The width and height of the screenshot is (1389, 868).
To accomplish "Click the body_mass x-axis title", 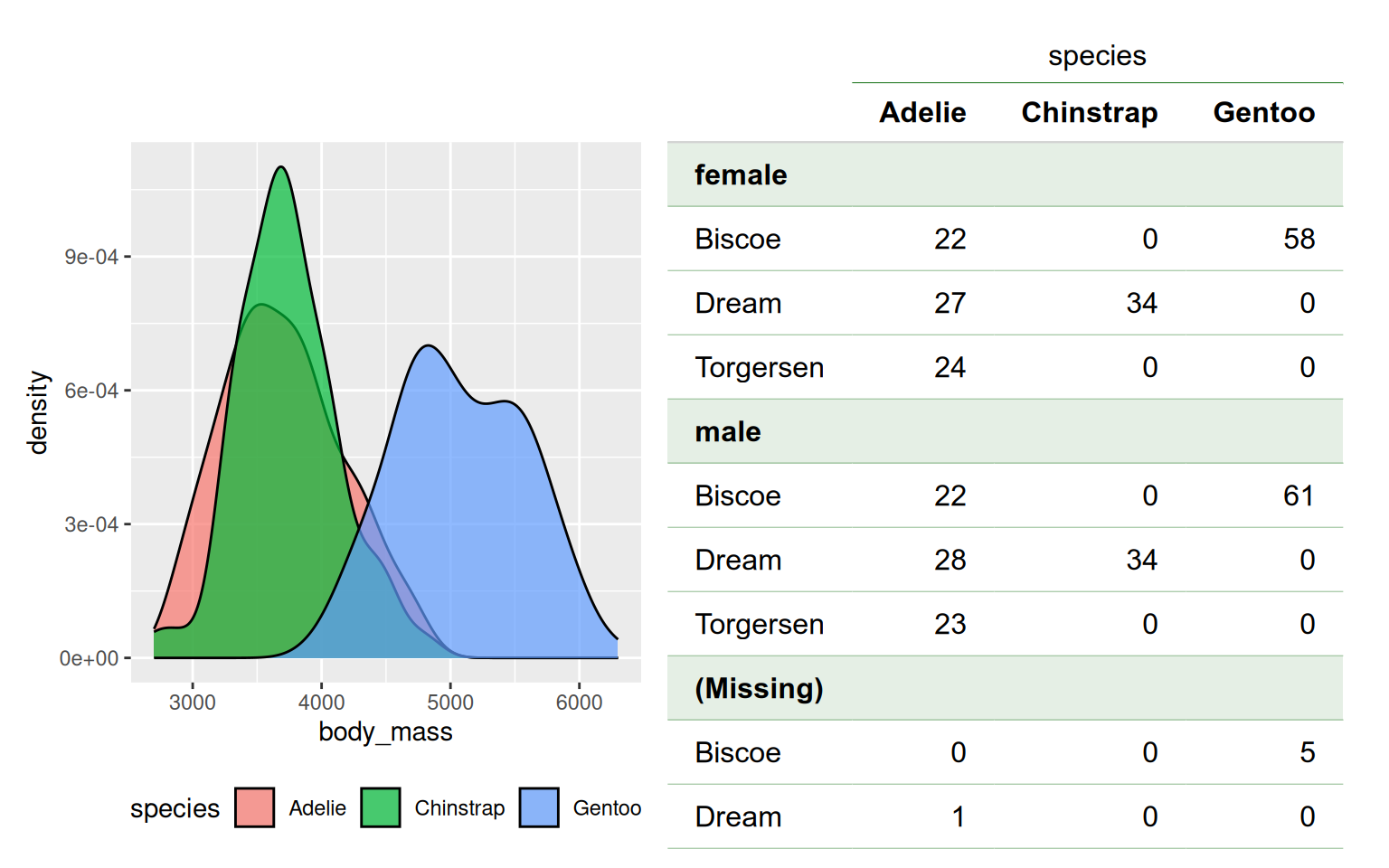I will tap(385, 731).
